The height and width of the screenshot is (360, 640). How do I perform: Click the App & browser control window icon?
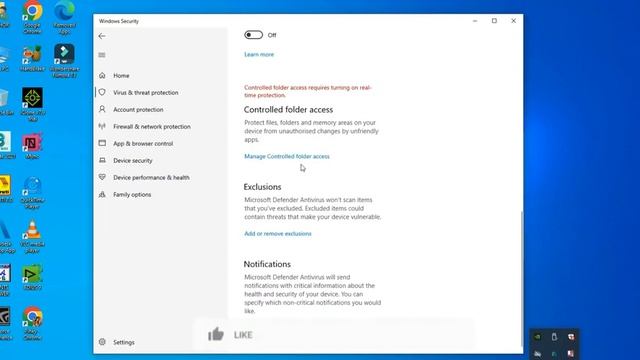[102, 143]
